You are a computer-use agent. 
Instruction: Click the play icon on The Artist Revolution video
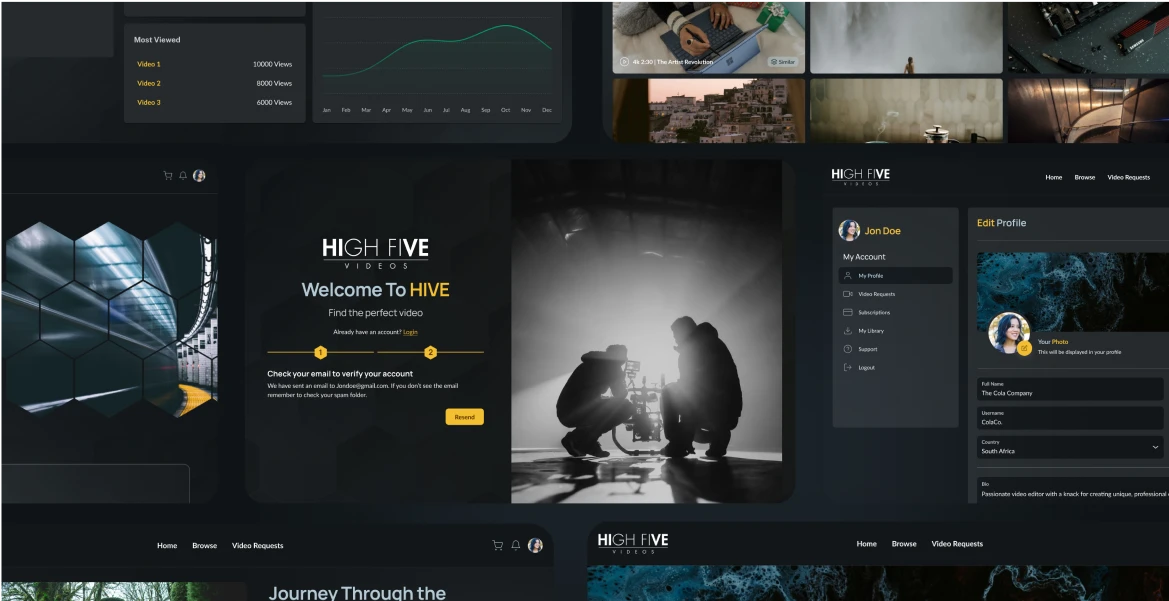[624, 62]
